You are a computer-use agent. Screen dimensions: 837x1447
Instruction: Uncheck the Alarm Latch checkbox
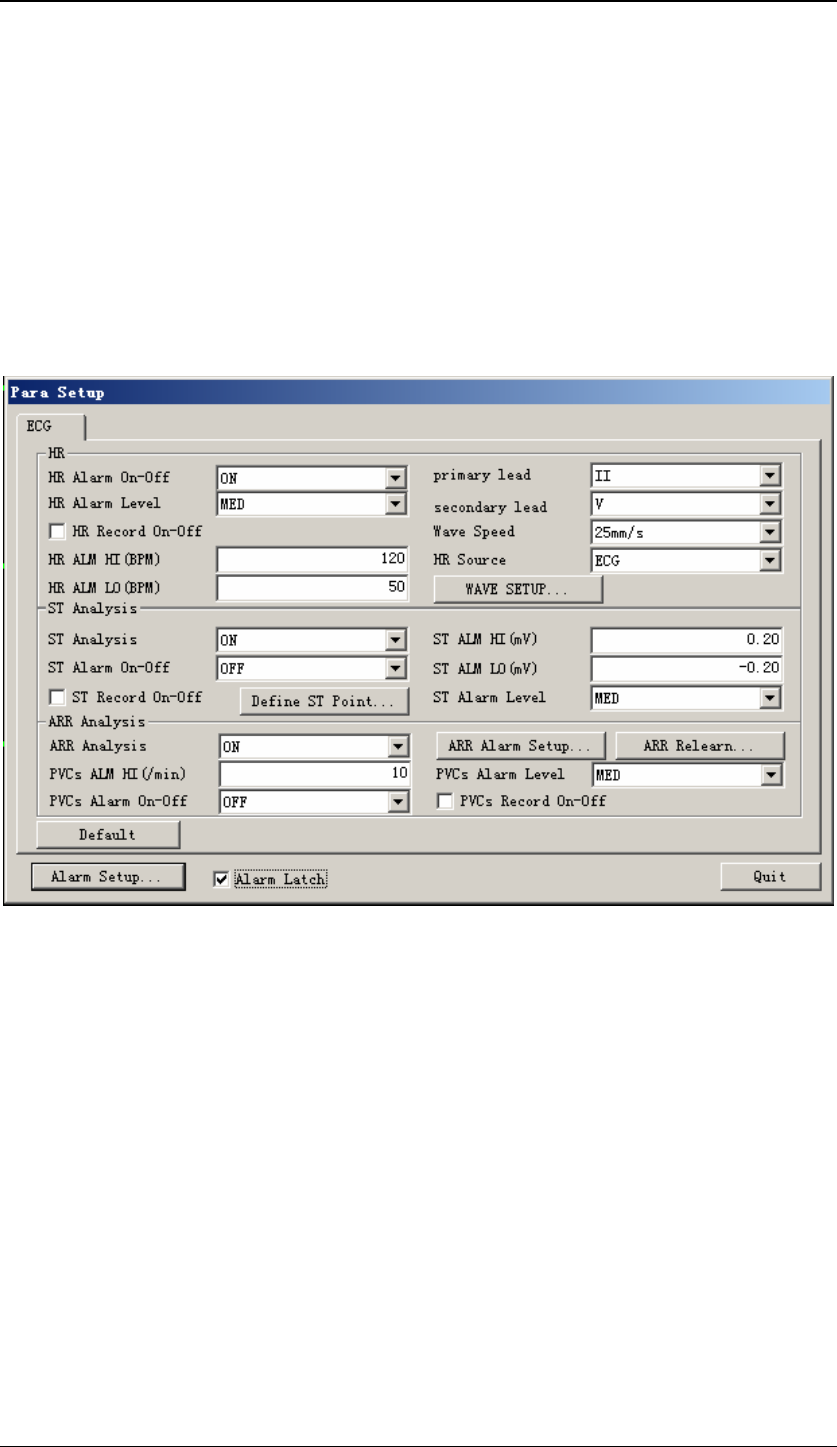(x=222, y=879)
